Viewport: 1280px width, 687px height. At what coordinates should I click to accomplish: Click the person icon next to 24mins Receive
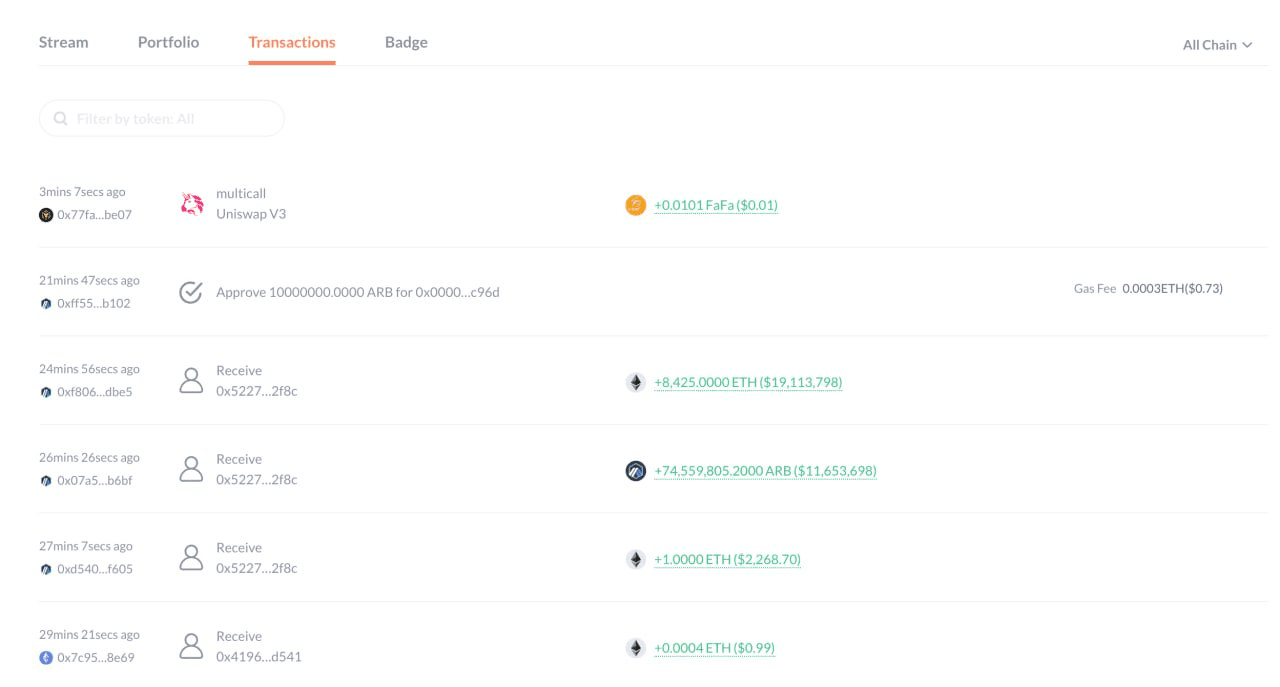(191, 381)
